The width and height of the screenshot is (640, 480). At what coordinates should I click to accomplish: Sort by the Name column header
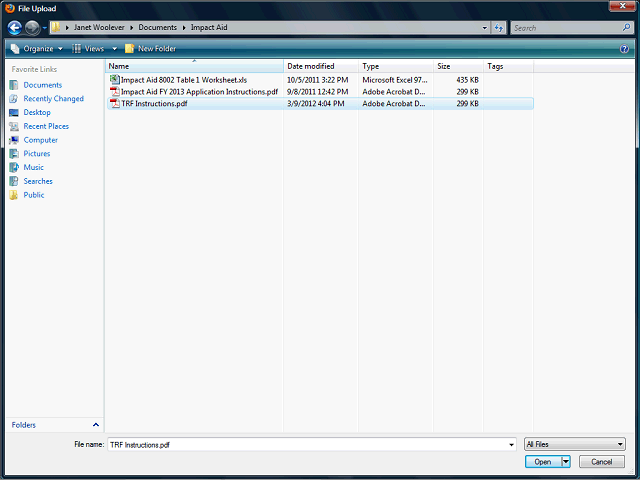tap(194, 66)
